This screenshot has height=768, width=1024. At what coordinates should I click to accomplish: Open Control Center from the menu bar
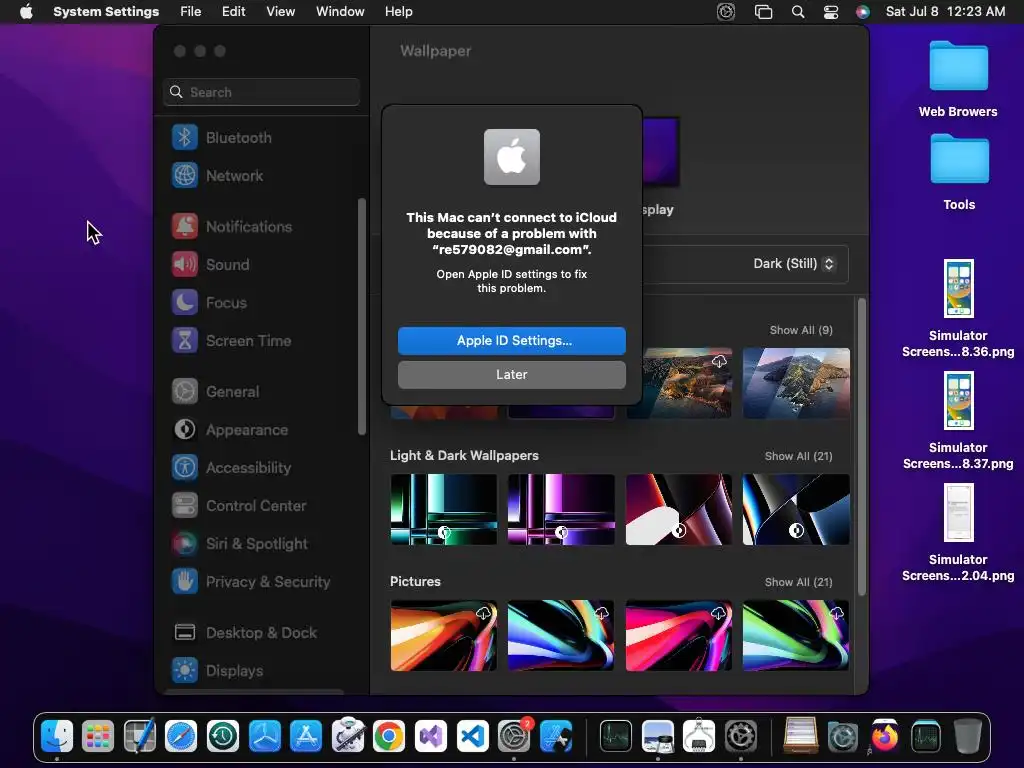click(831, 12)
